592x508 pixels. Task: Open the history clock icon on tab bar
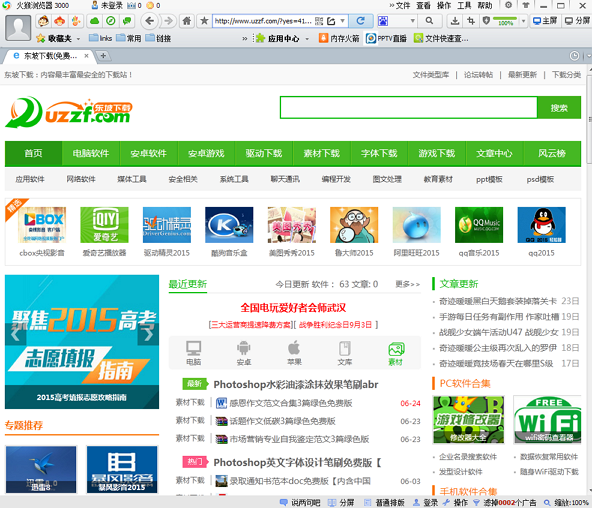click(x=574, y=56)
